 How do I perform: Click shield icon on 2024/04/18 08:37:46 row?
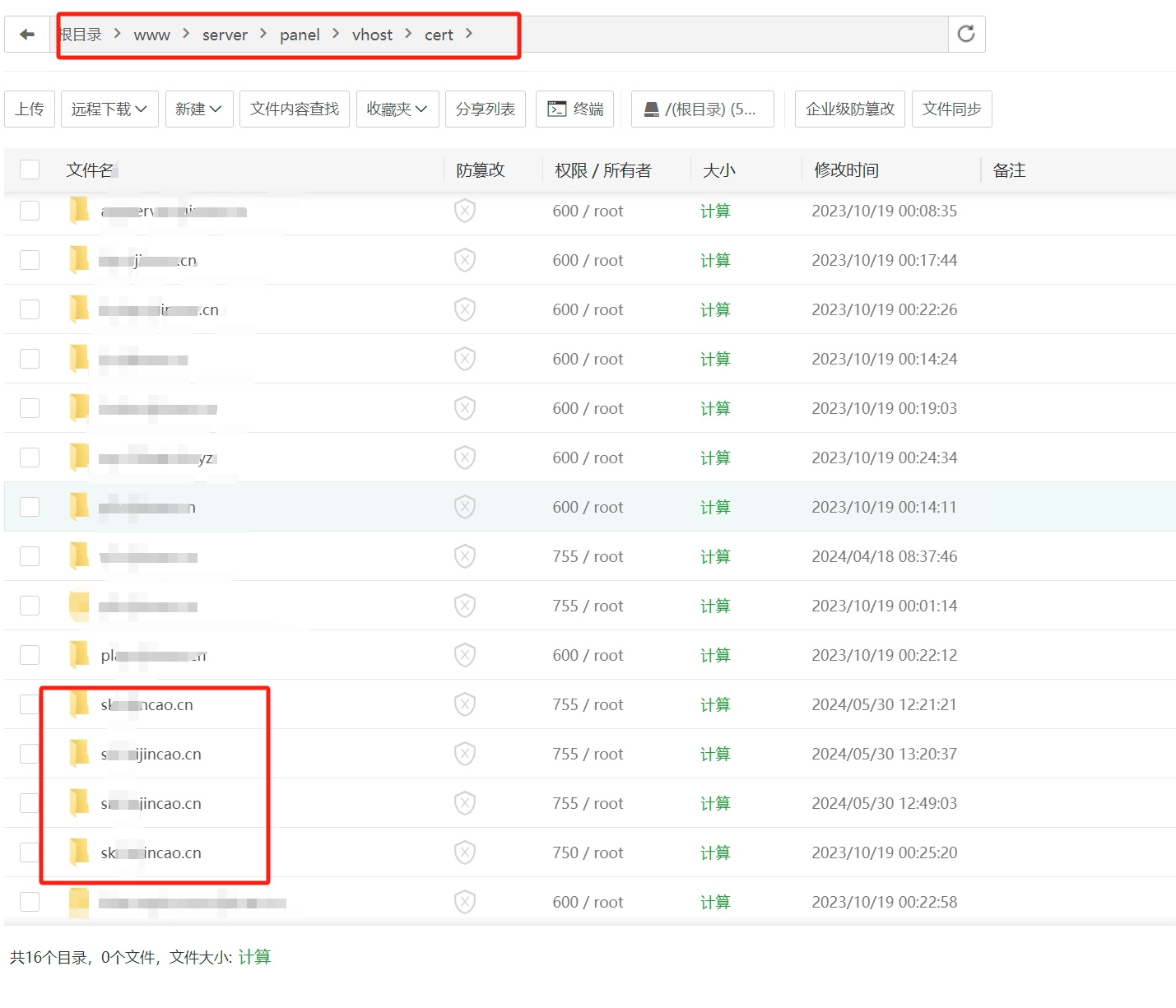(x=465, y=556)
